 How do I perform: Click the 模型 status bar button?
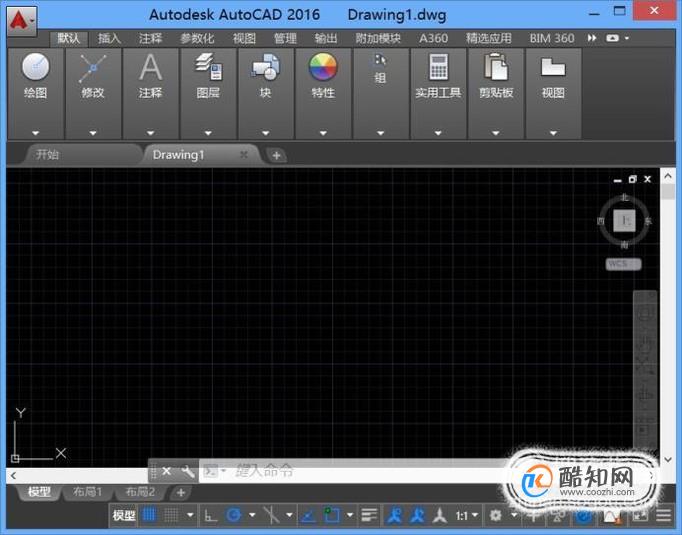[x=124, y=516]
